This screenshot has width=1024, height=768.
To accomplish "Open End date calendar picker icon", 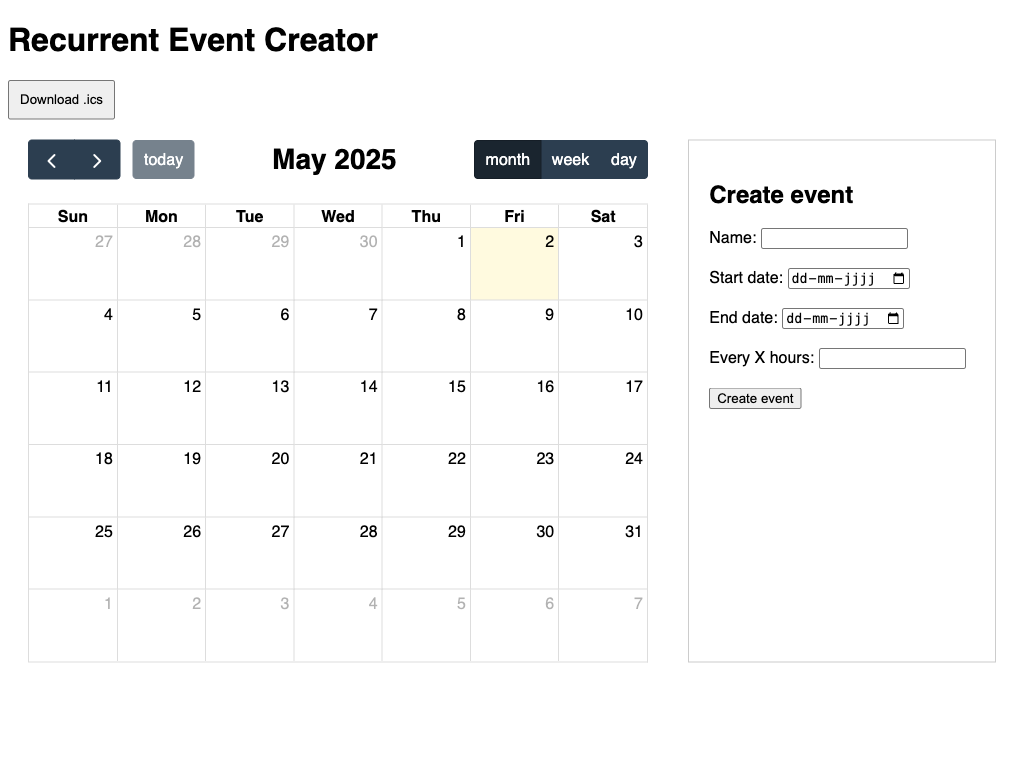I will point(892,319).
